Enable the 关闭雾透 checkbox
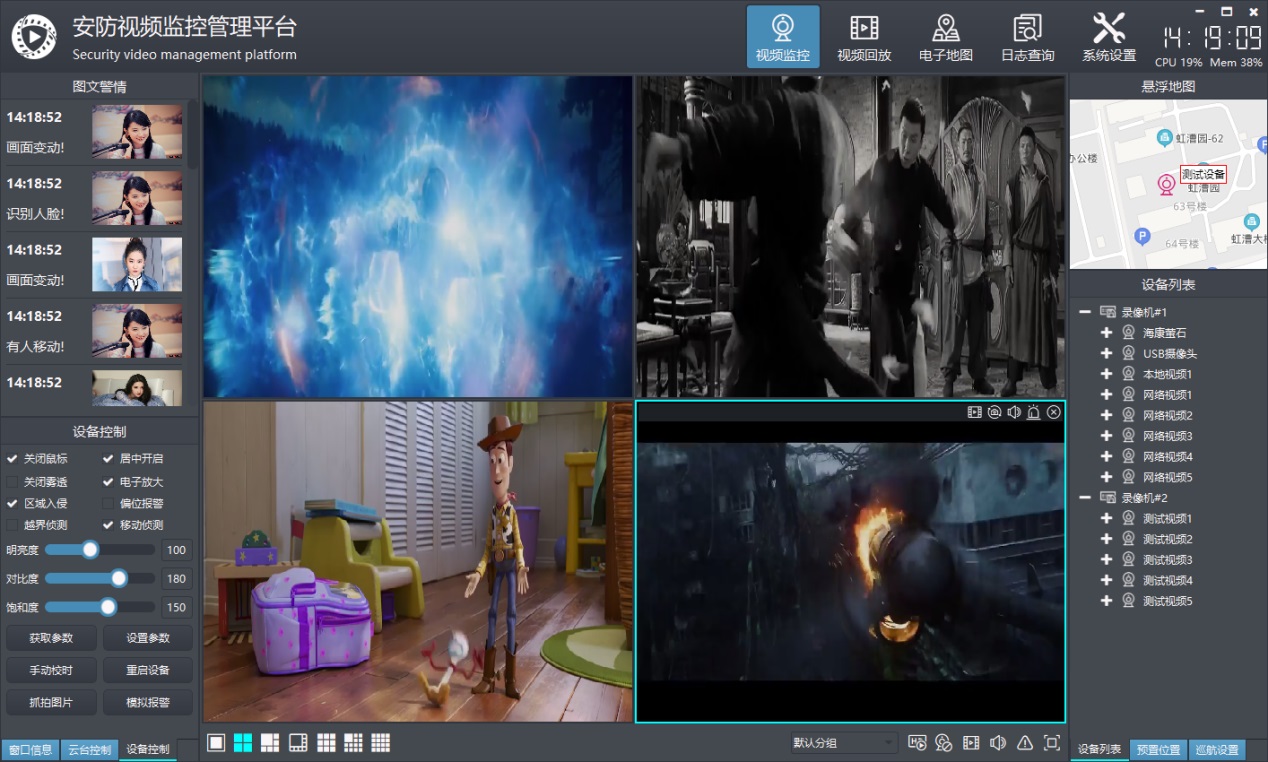 [13, 482]
